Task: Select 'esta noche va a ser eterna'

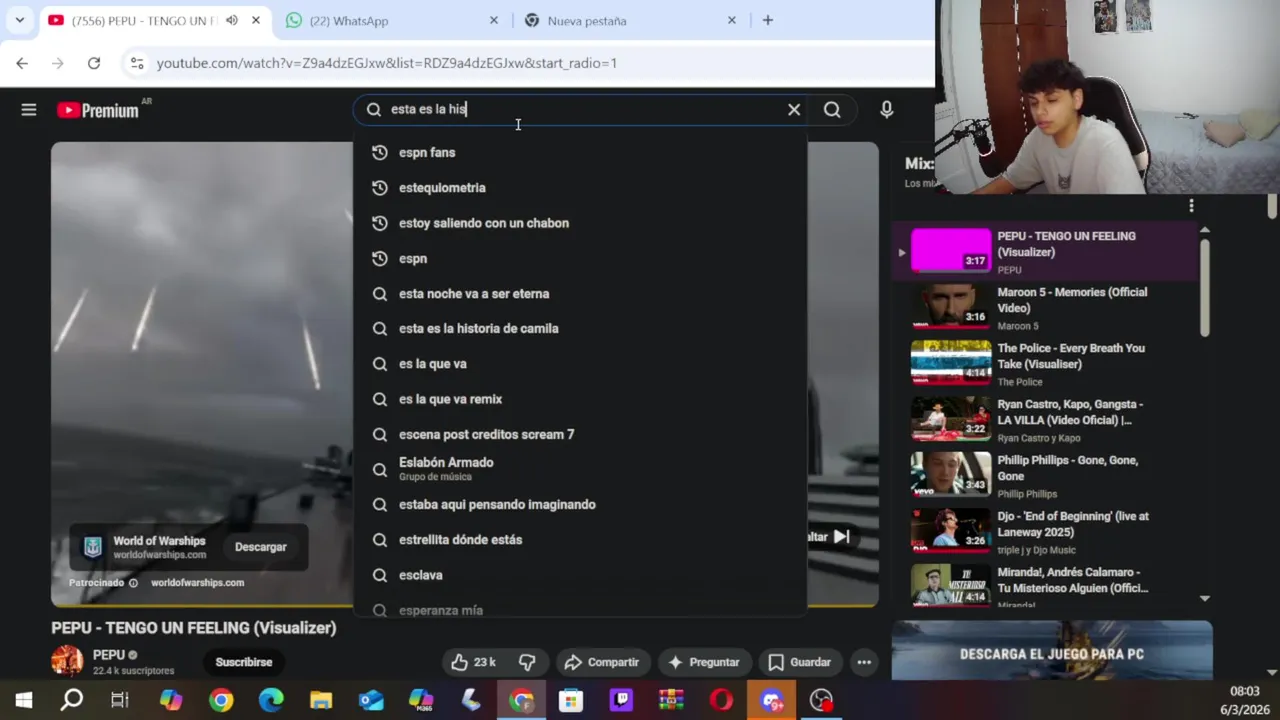Action: (580, 294)
